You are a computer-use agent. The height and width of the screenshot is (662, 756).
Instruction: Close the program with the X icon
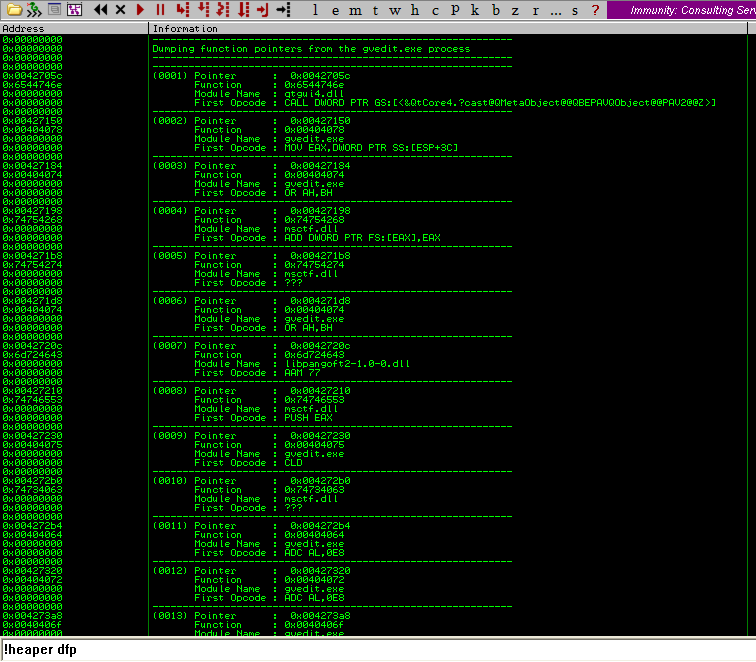(121, 9)
